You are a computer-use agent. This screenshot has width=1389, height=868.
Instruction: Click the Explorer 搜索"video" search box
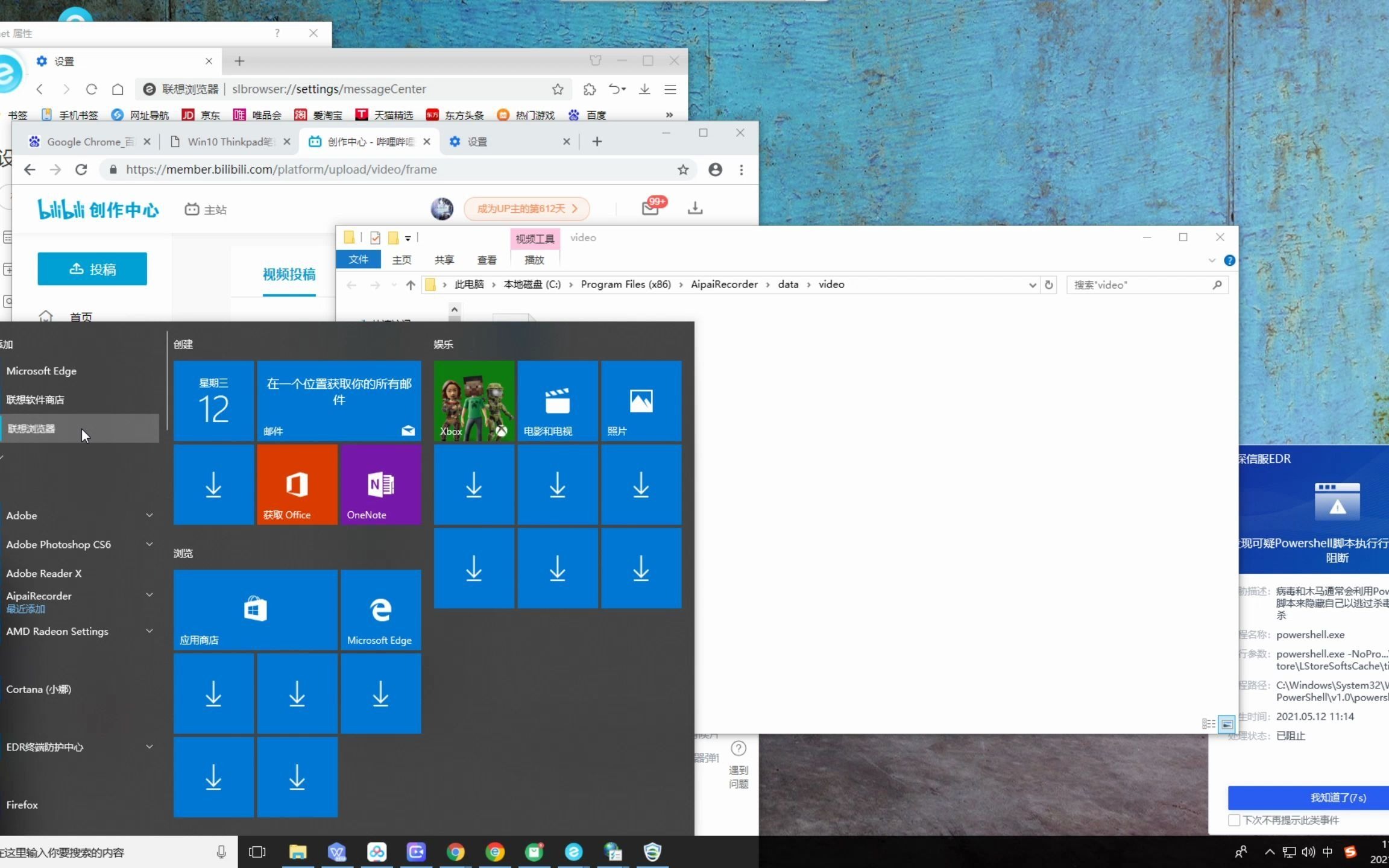[1147, 285]
